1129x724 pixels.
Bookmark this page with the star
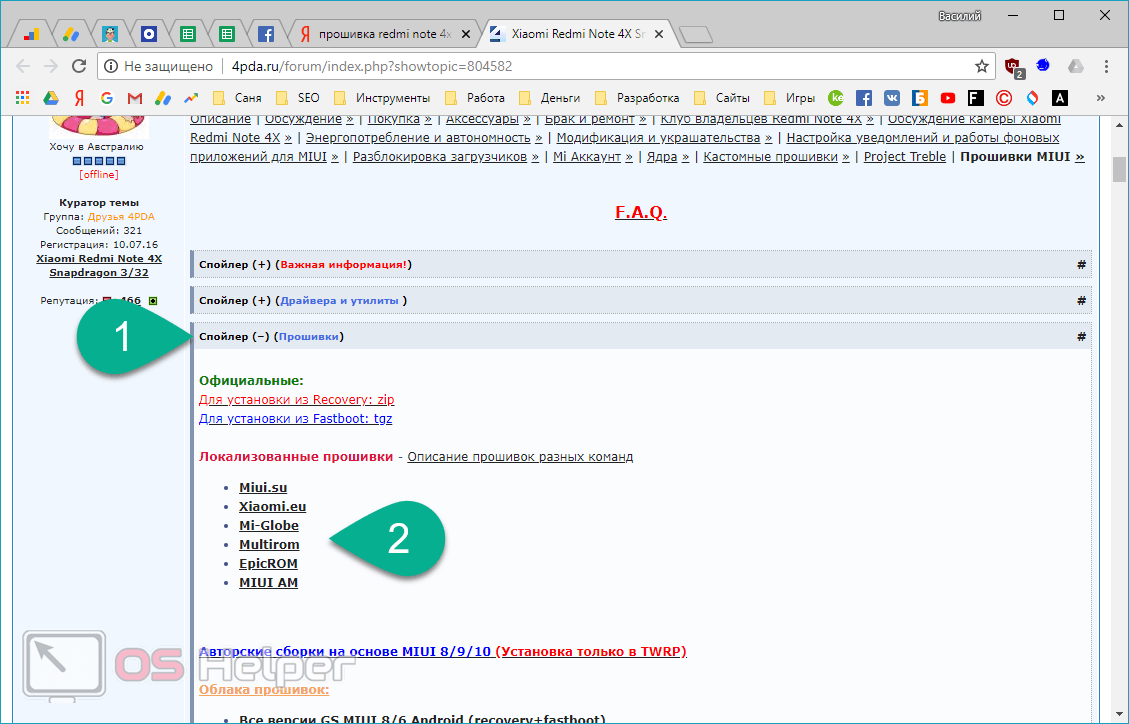tap(981, 66)
